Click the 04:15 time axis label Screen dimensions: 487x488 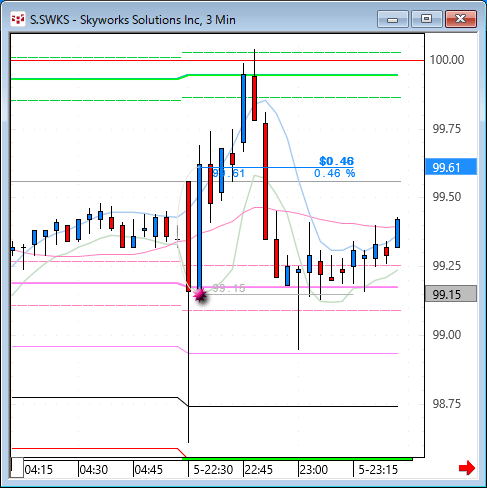click(39, 470)
